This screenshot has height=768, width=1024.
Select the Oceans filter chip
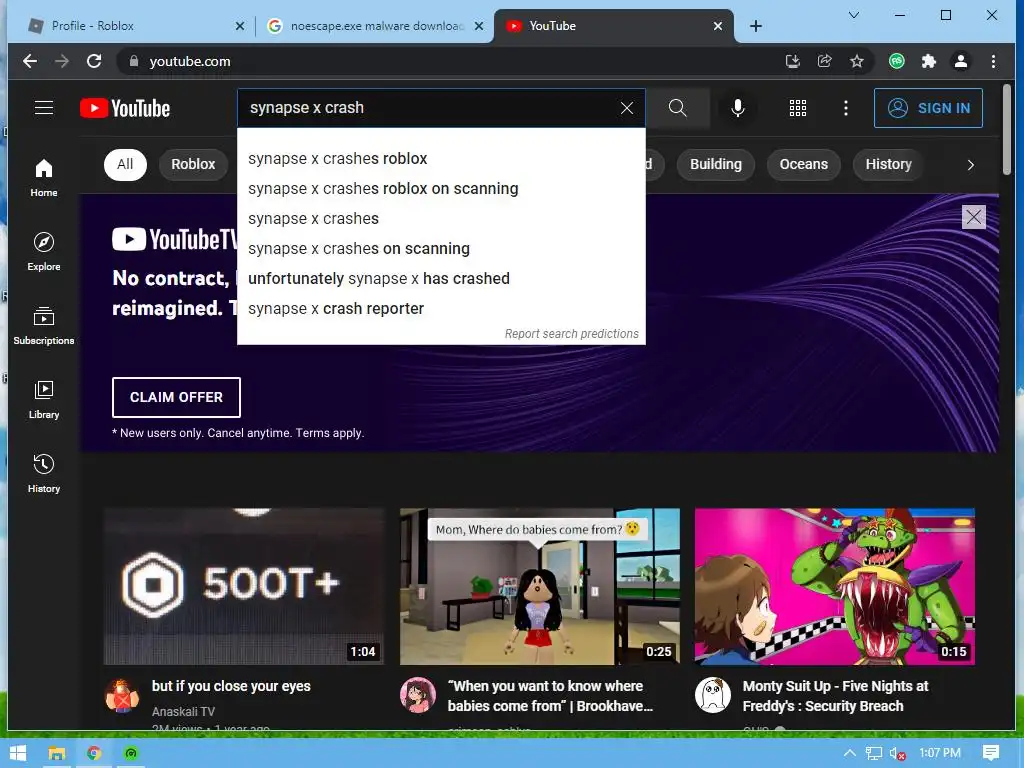coord(803,164)
